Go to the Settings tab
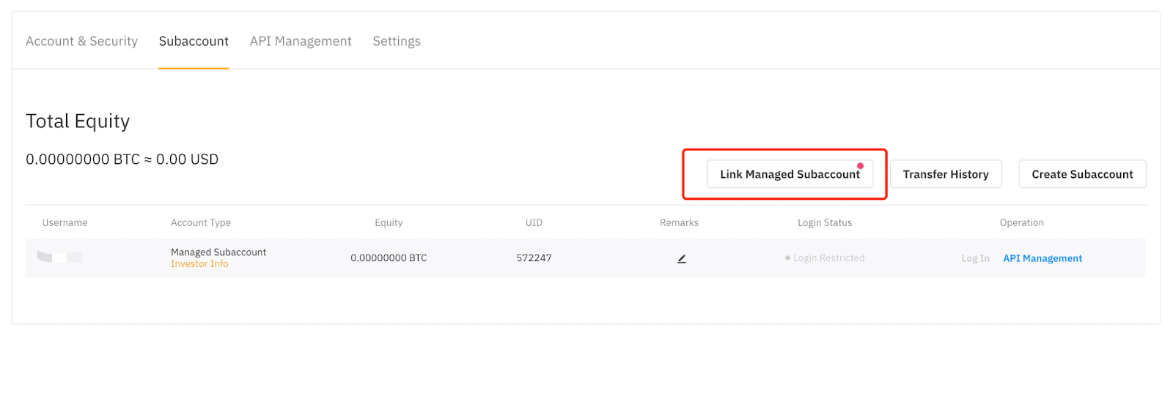This screenshot has height=400, width=1173. [397, 41]
